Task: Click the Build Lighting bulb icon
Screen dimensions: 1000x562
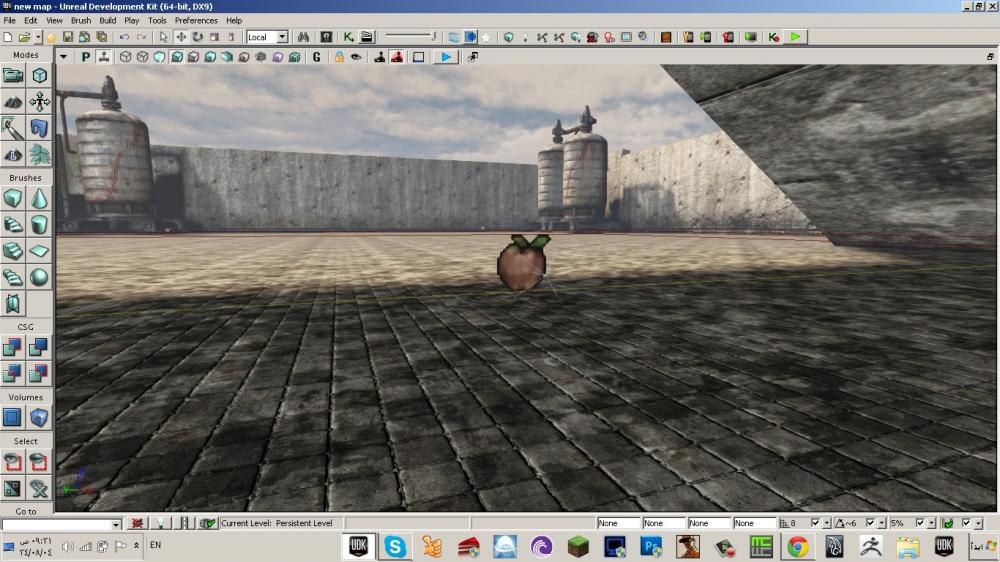Action: 524,37
